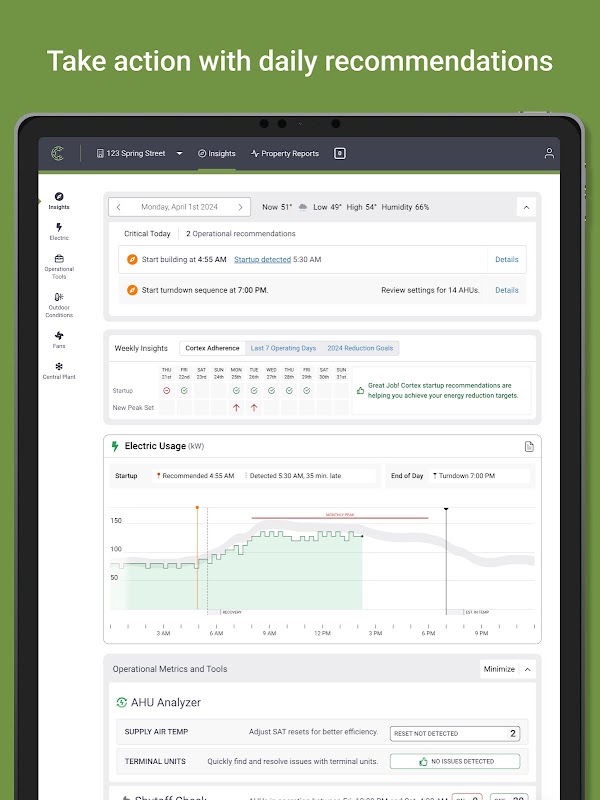The image size is (600, 800).
Task: Open Details for Start building recommendation
Action: [507, 259]
